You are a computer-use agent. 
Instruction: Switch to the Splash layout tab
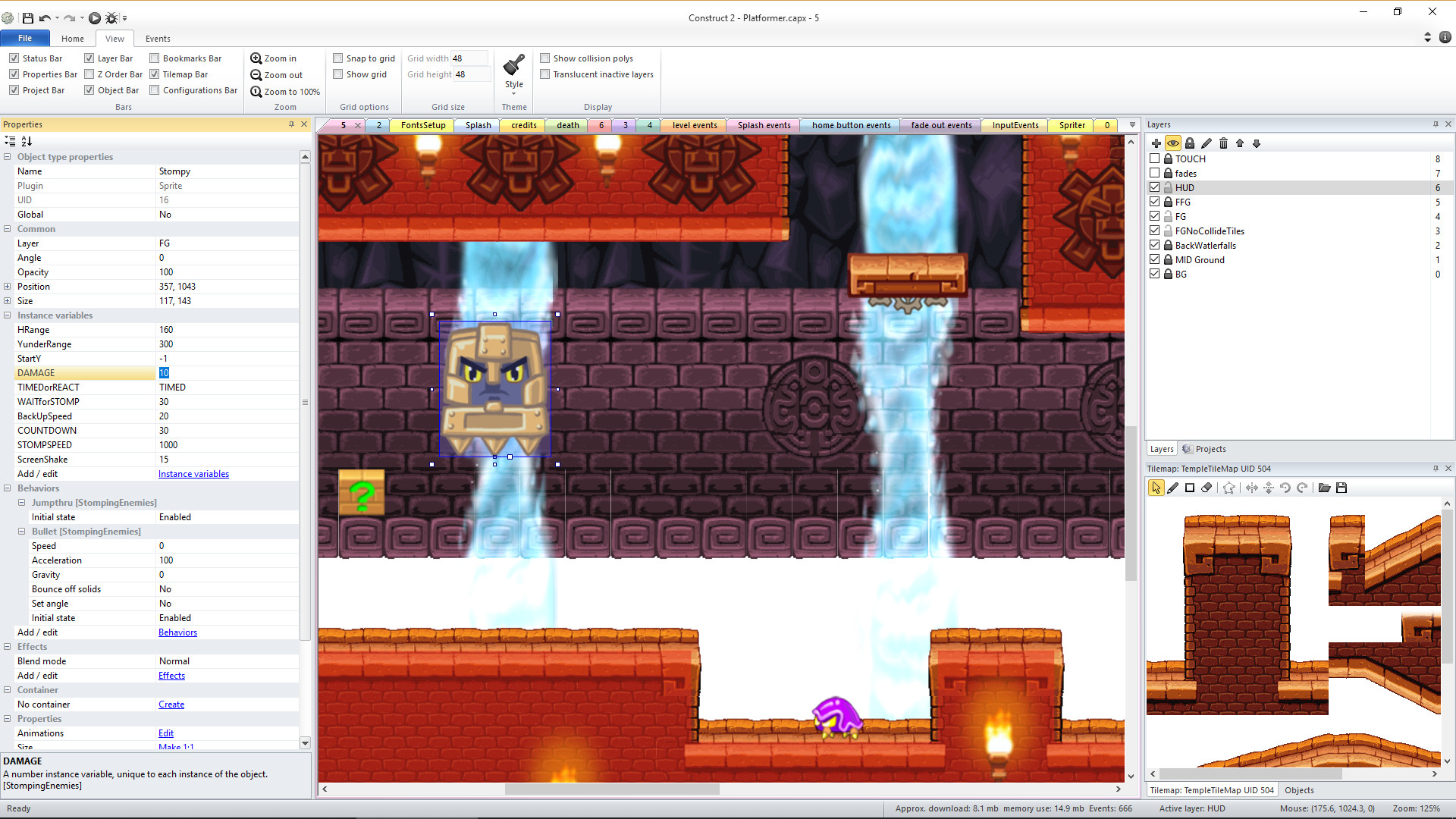pos(476,125)
